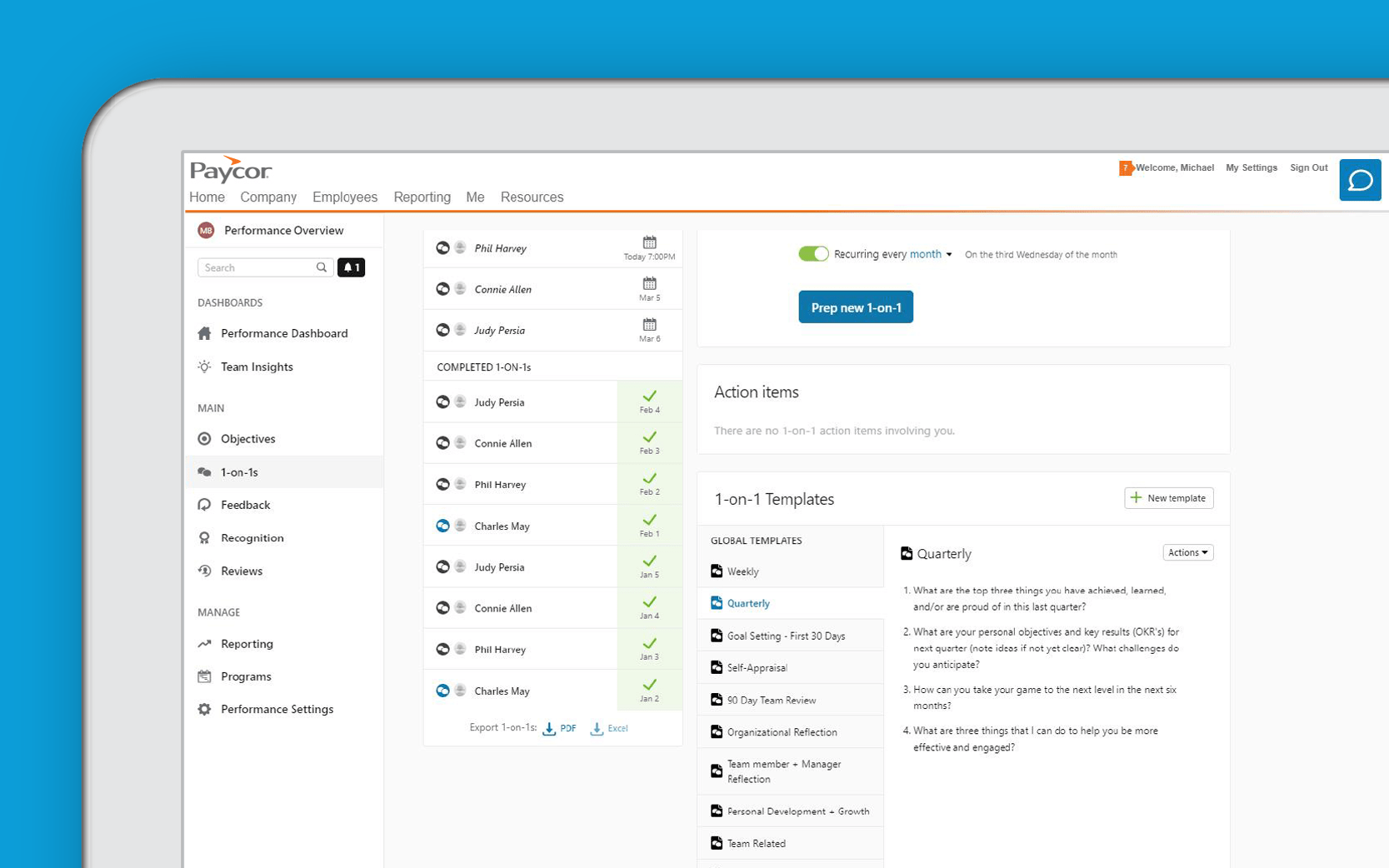The width and height of the screenshot is (1389, 868).
Task: Open the Actions dropdown for Quarterly
Action: point(1187,552)
